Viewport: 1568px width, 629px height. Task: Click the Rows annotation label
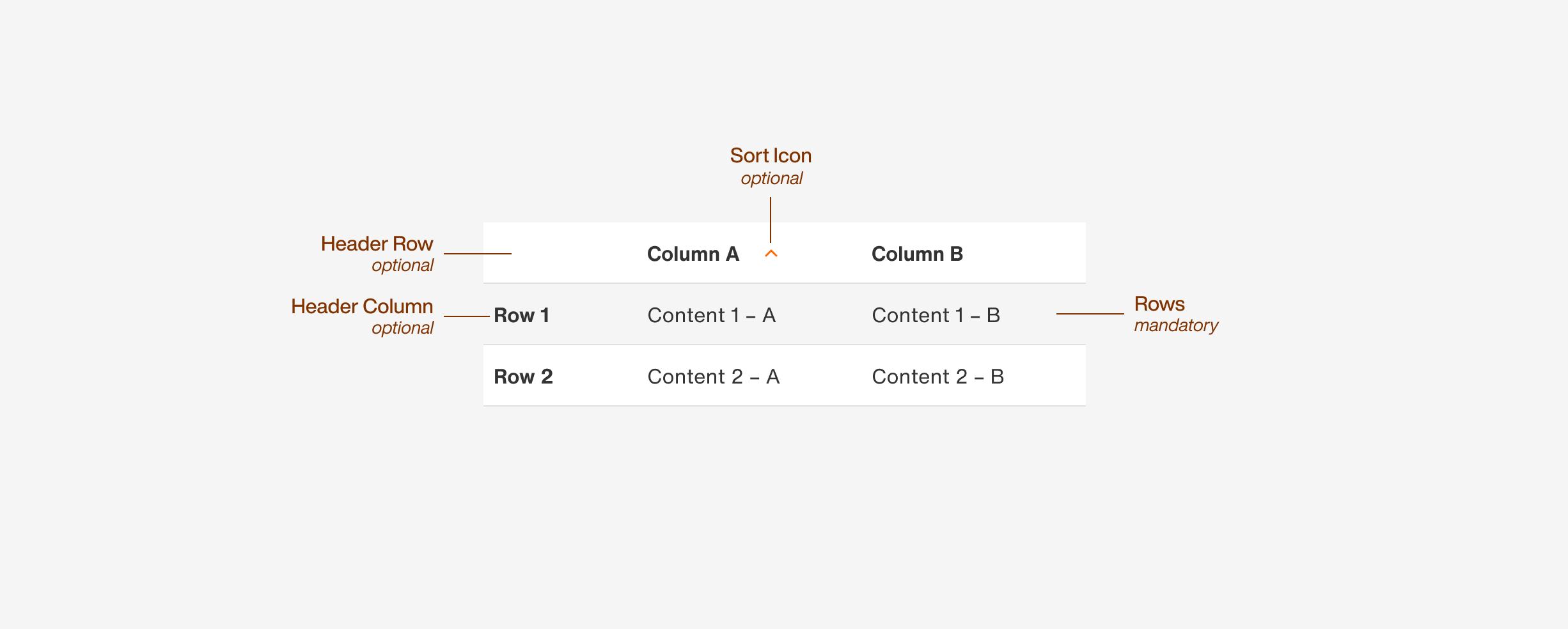[x=1159, y=304]
